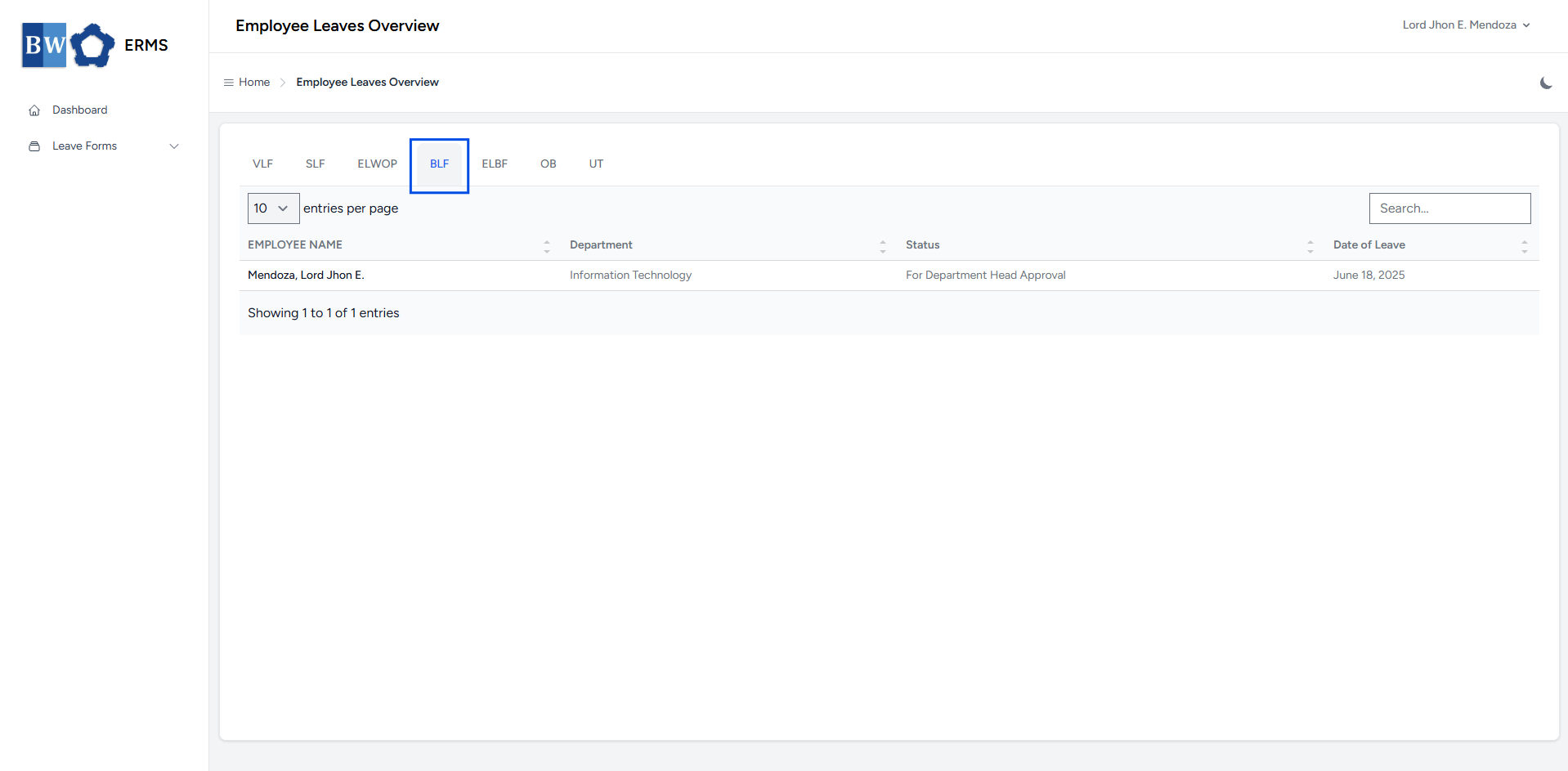
Task: Focus the Search input field
Action: [1449, 208]
